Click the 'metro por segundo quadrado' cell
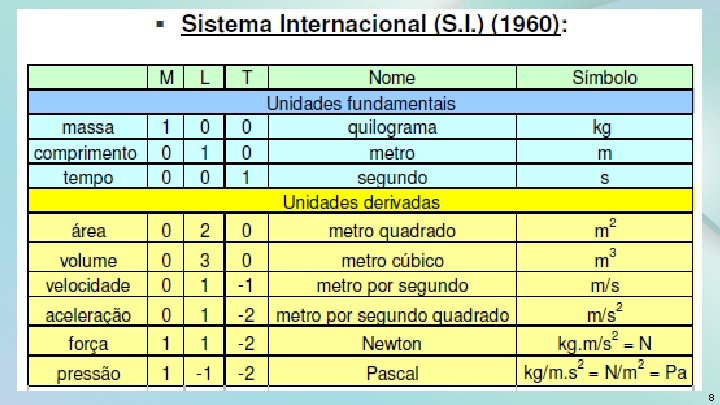The width and height of the screenshot is (720, 405). (392, 314)
